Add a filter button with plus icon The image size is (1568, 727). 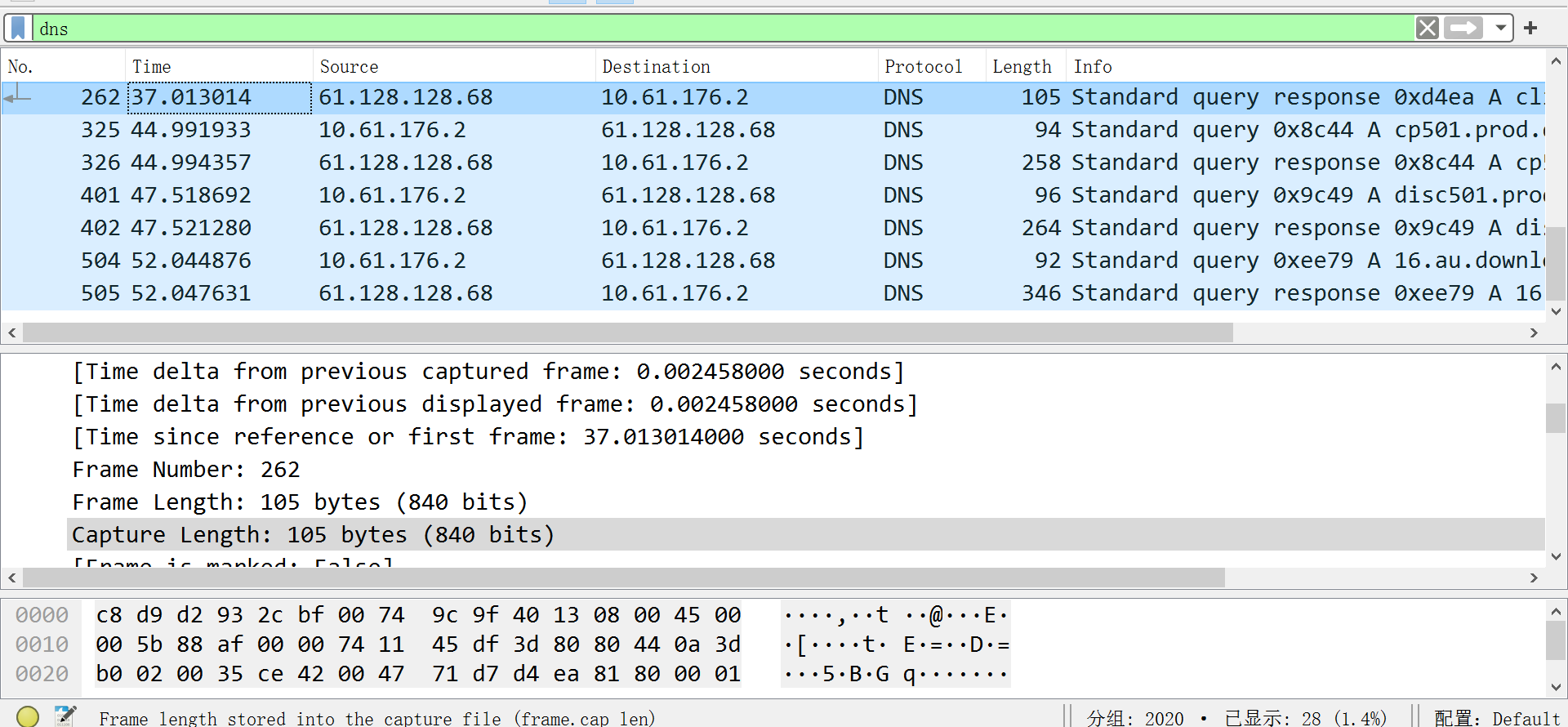coord(1530,29)
